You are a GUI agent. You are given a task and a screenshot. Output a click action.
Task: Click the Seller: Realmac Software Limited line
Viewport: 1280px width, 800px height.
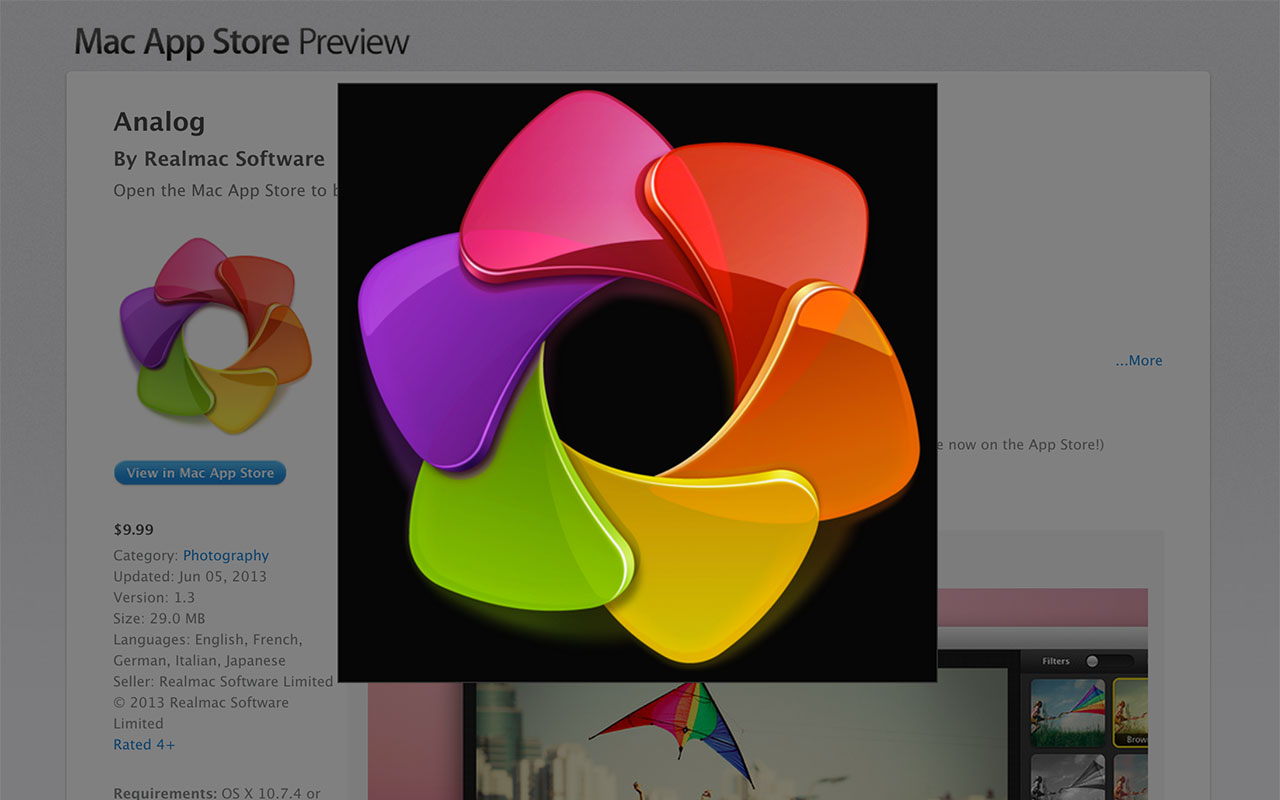pos(223,681)
